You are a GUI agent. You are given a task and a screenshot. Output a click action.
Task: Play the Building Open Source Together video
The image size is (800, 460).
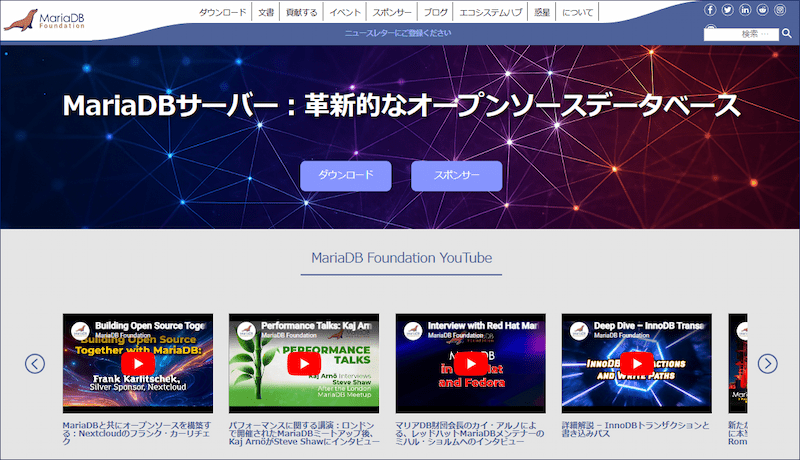click(138, 364)
